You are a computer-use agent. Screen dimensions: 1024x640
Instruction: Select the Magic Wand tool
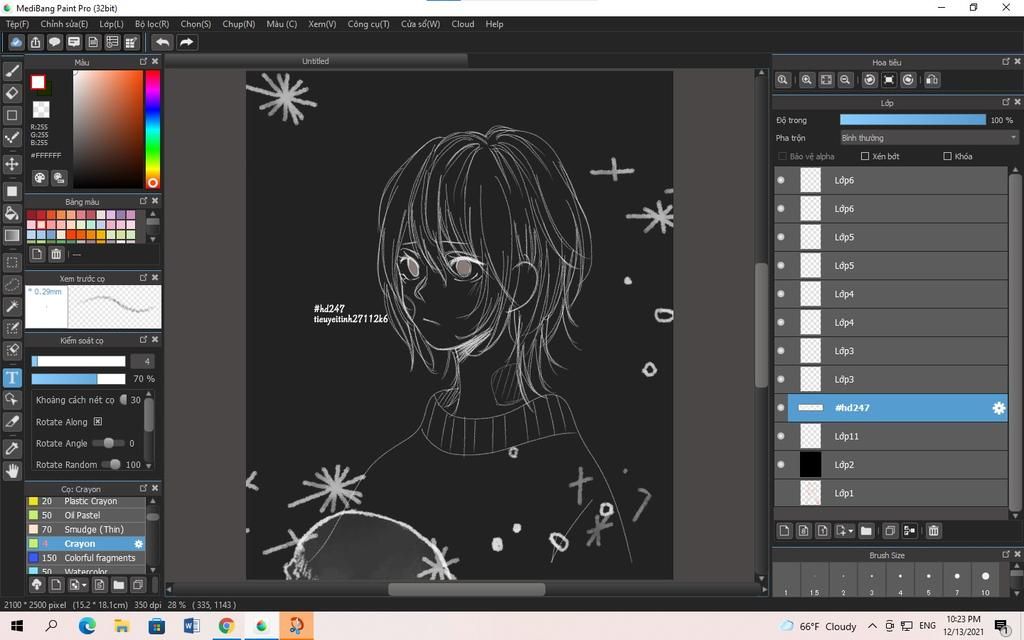12,306
